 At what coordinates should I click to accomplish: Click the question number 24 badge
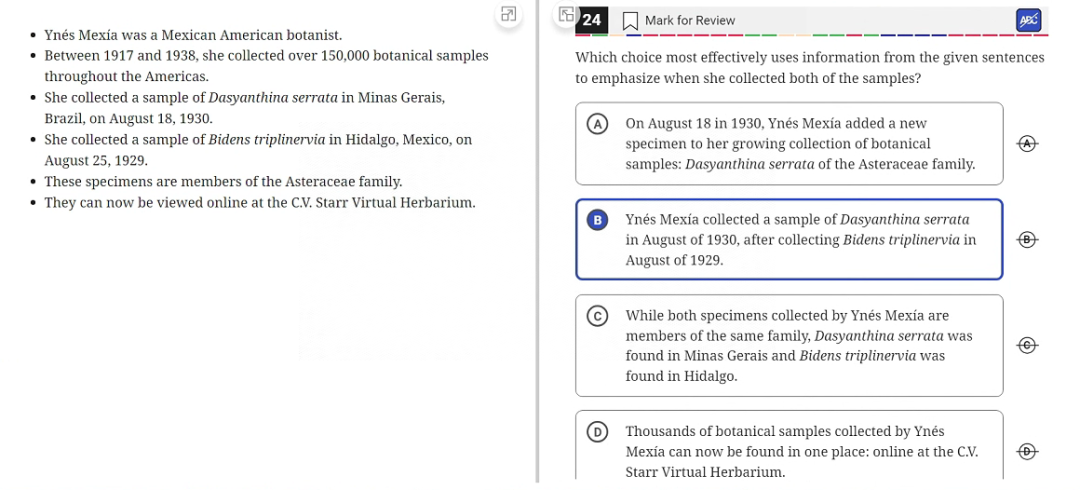click(x=591, y=20)
